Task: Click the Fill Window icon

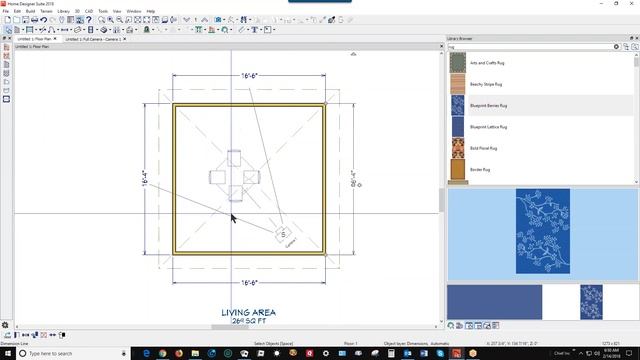Action: pos(138,20)
